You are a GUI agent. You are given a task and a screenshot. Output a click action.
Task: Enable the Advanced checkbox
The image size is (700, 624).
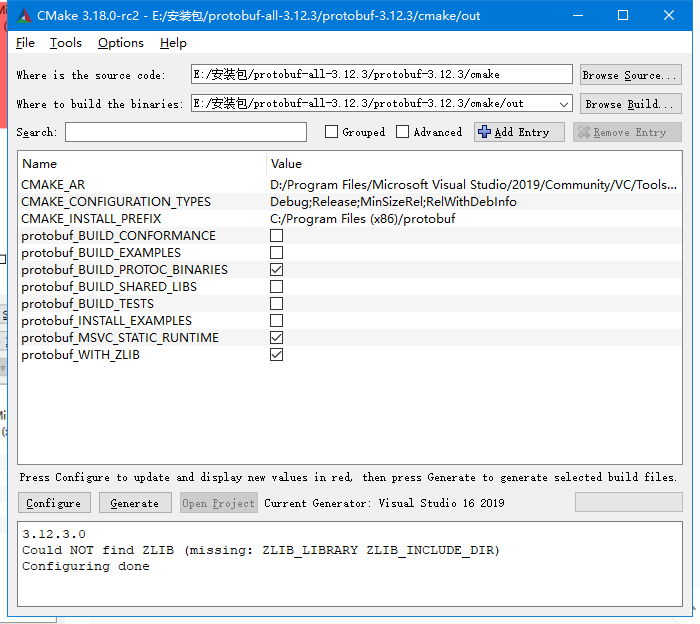pos(402,132)
